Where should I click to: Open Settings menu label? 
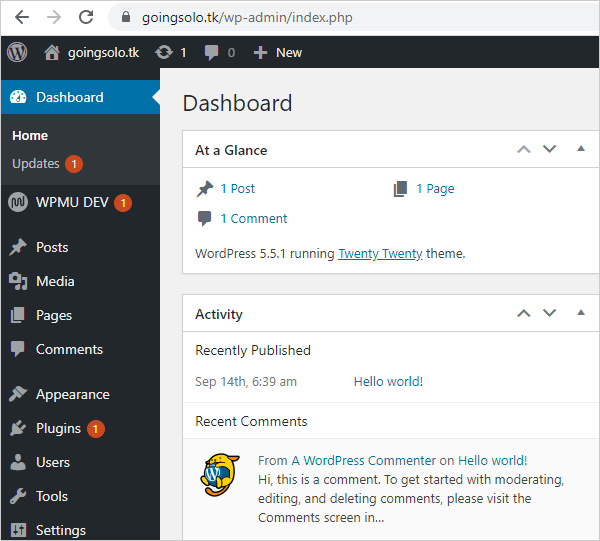click(x=61, y=531)
